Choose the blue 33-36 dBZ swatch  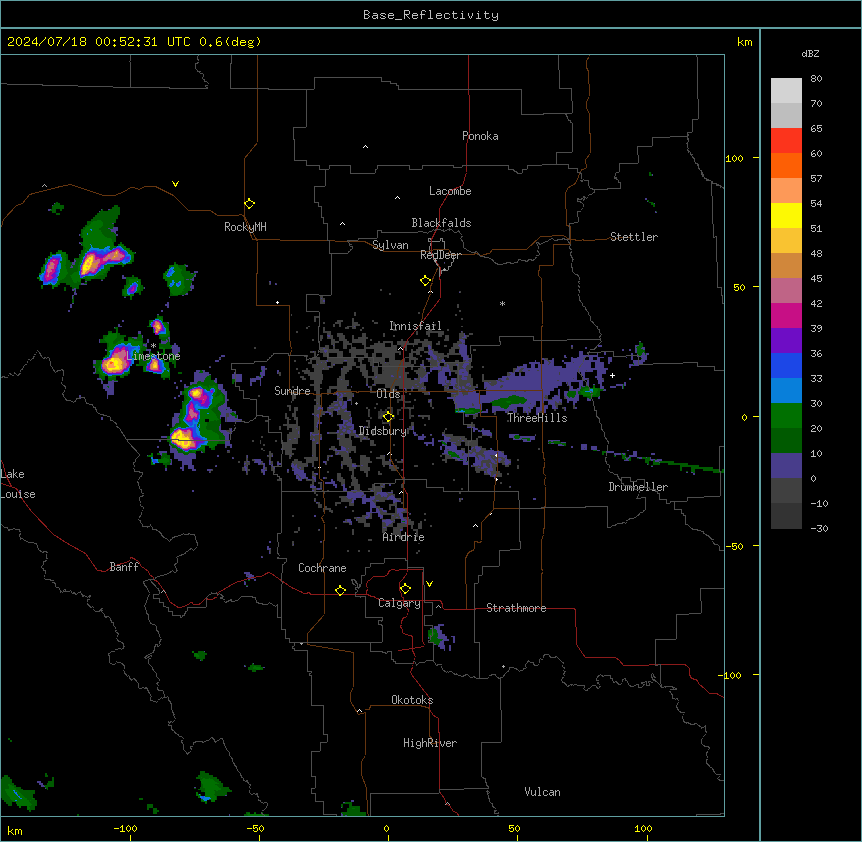pyautogui.click(x=786, y=365)
